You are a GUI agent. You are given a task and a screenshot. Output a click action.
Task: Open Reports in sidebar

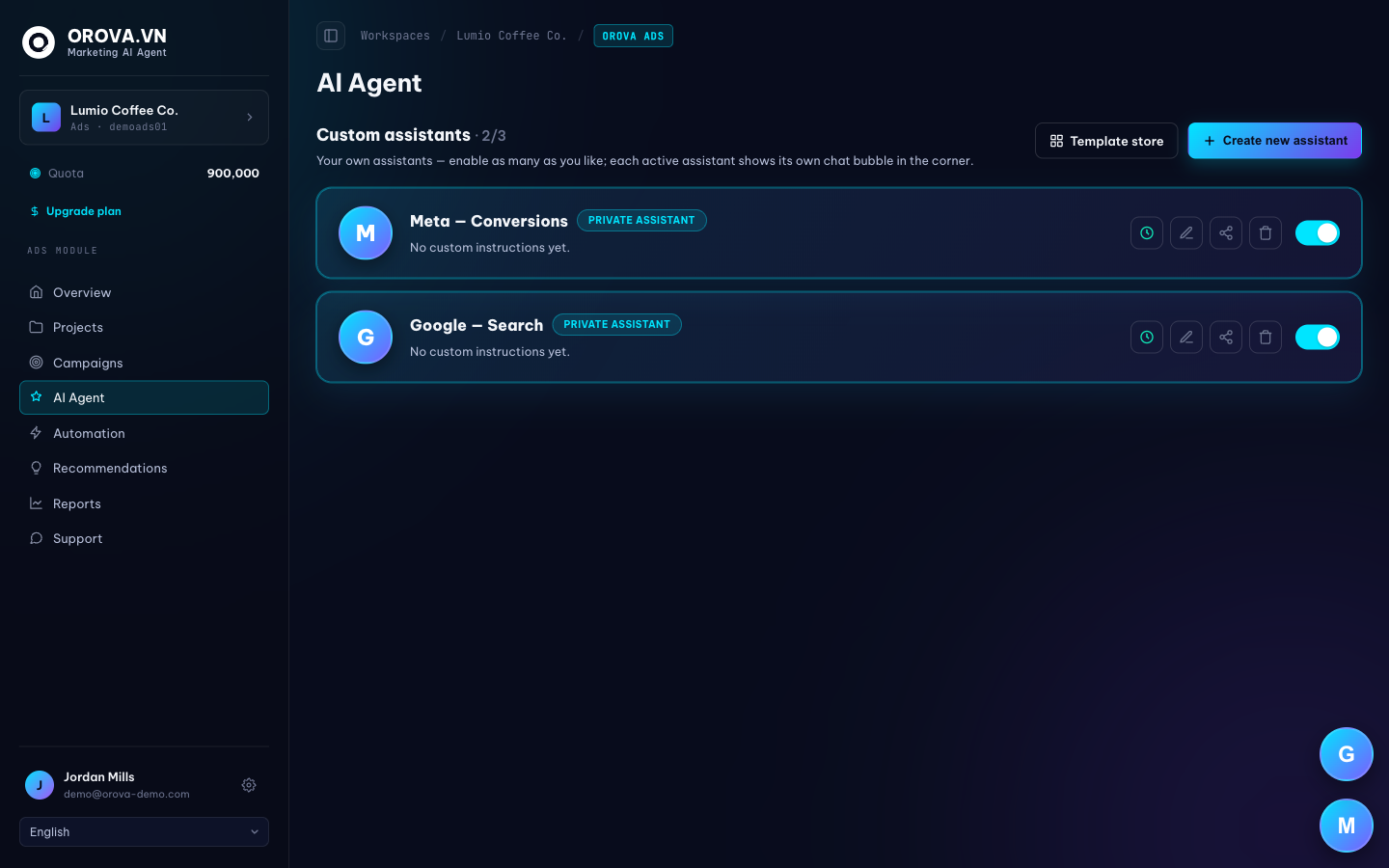(x=144, y=503)
